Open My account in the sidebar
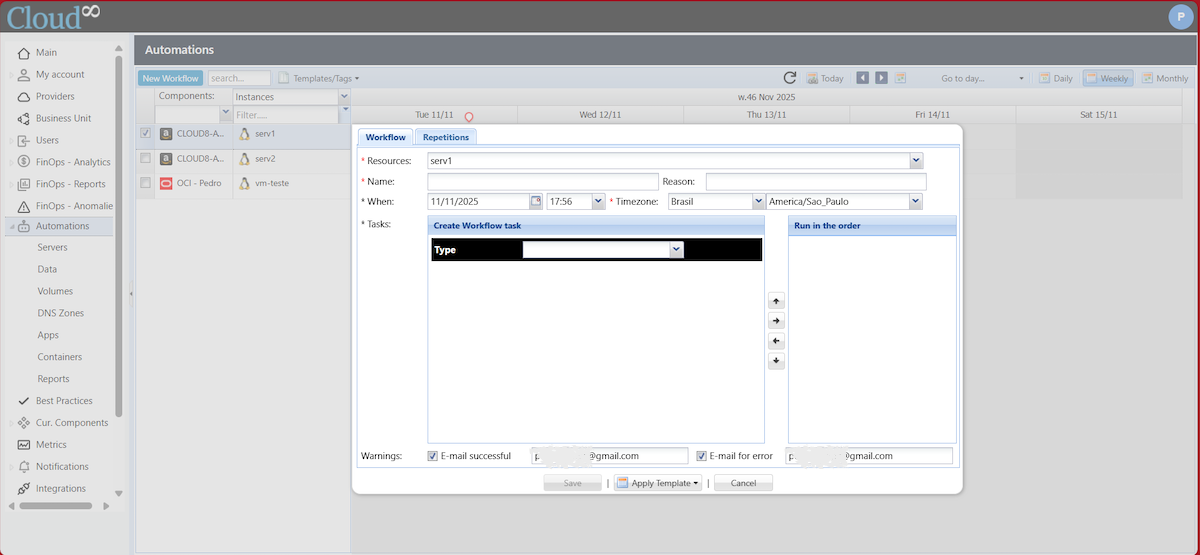The height and width of the screenshot is (555, 1200). pos(60,75)
